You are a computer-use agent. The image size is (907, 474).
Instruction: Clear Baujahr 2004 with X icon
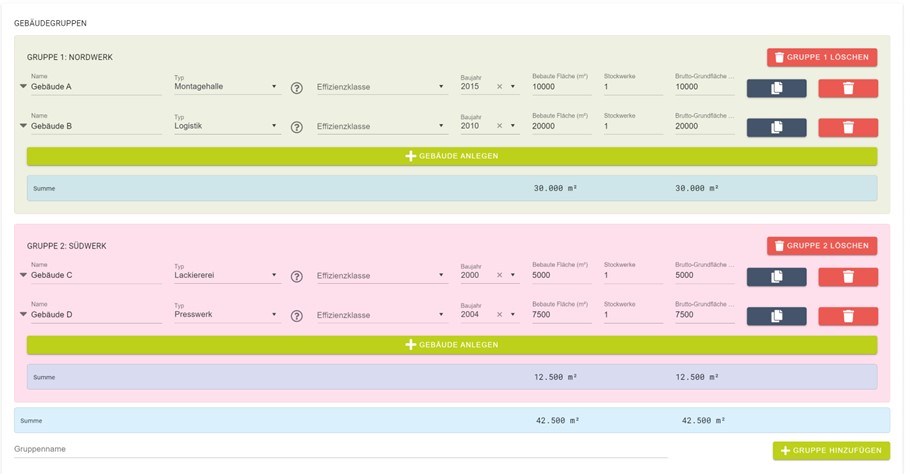500,315
